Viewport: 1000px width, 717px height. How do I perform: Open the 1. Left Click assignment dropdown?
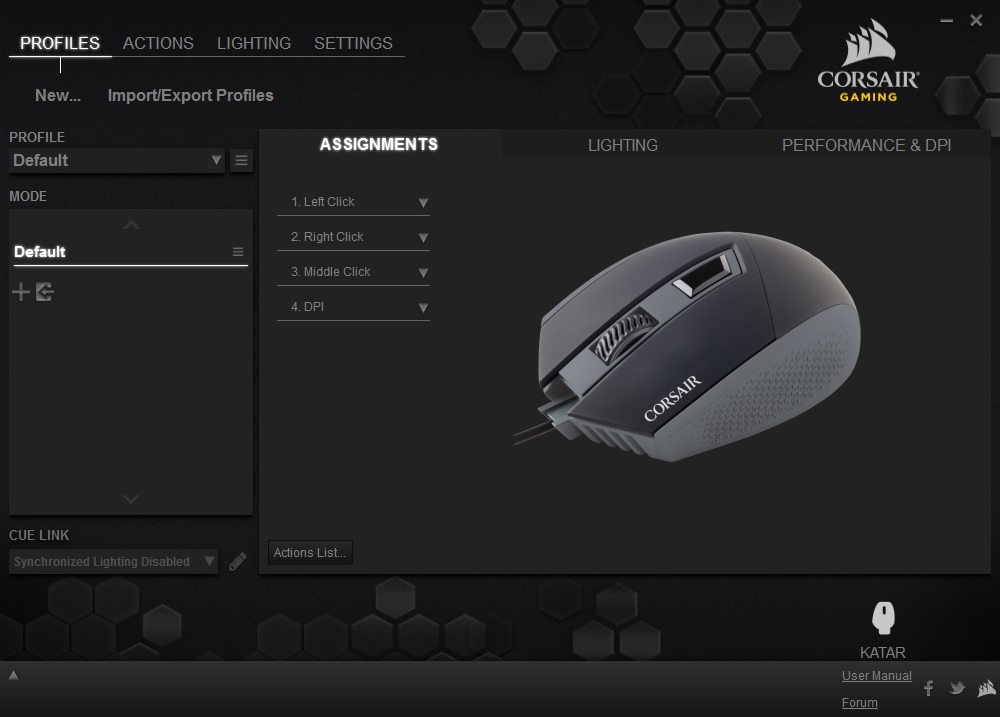(353, 202)
